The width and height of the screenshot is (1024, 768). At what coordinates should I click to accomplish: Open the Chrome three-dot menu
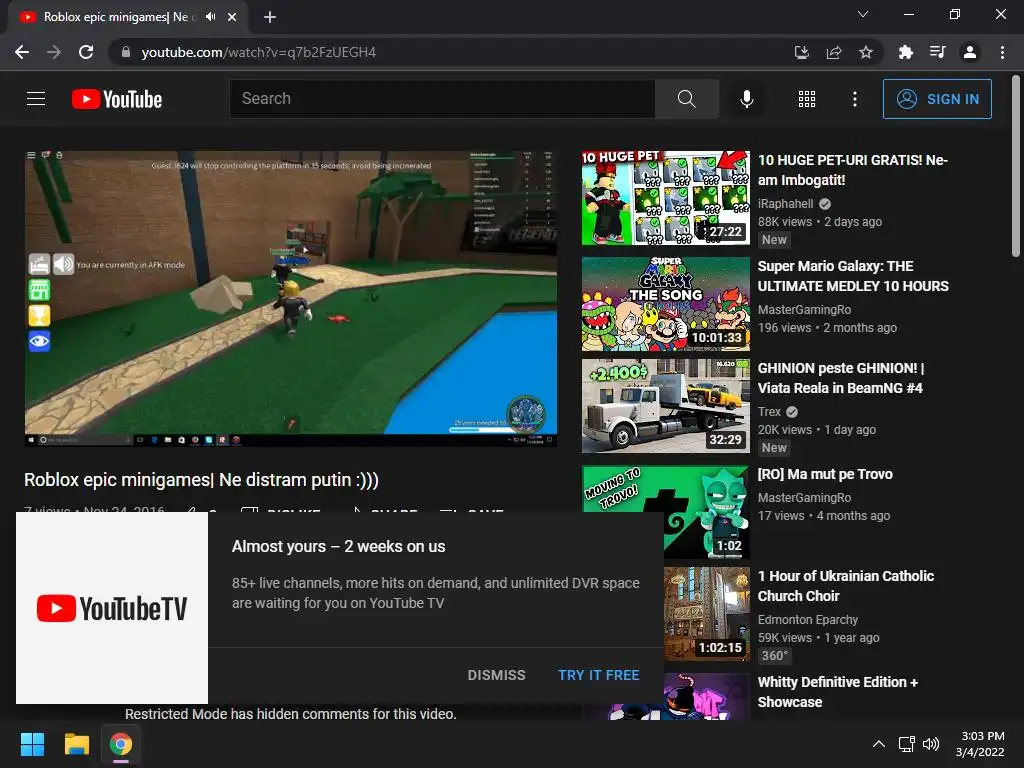pos(1002,52)
